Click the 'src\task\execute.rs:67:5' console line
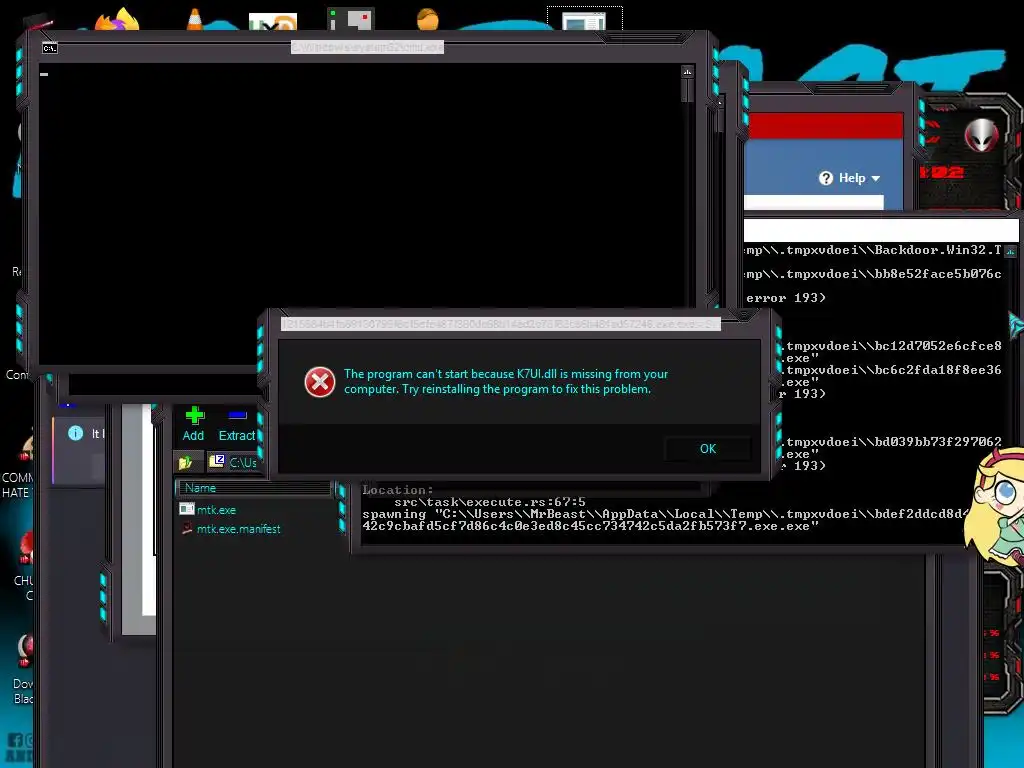The height and width of the screenshot is (768, 1024). pyautogui.click(x=490, y=502)
